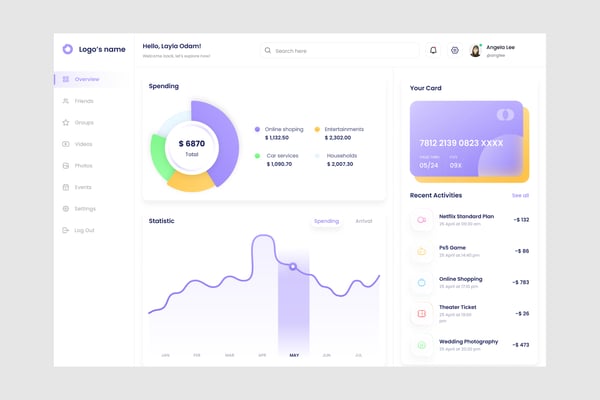Click the -$ 132 amount

point(522,220)
